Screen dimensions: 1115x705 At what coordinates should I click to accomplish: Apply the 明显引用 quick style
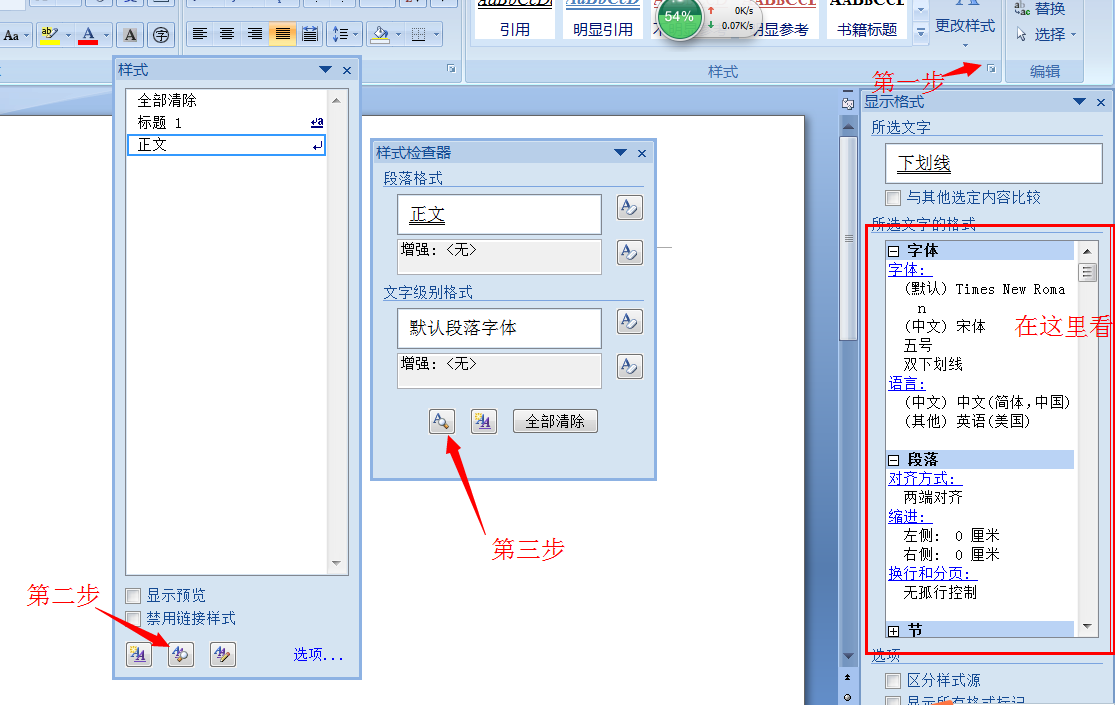click(x=603, y=19)
